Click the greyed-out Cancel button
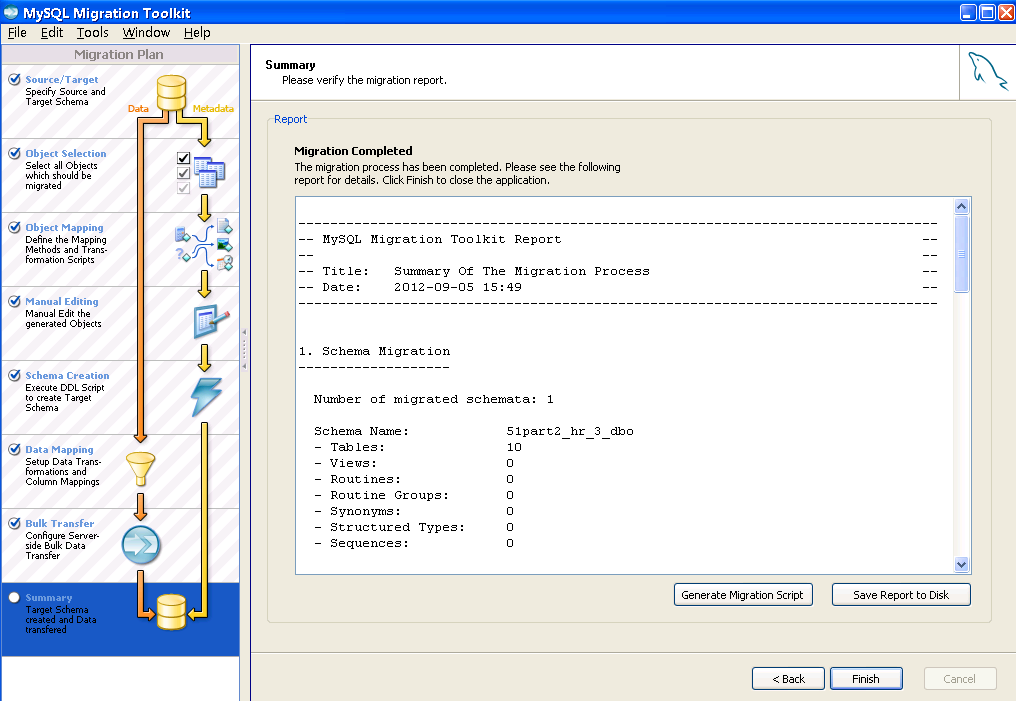This screenshot has height=701, width=1016. 959,678
